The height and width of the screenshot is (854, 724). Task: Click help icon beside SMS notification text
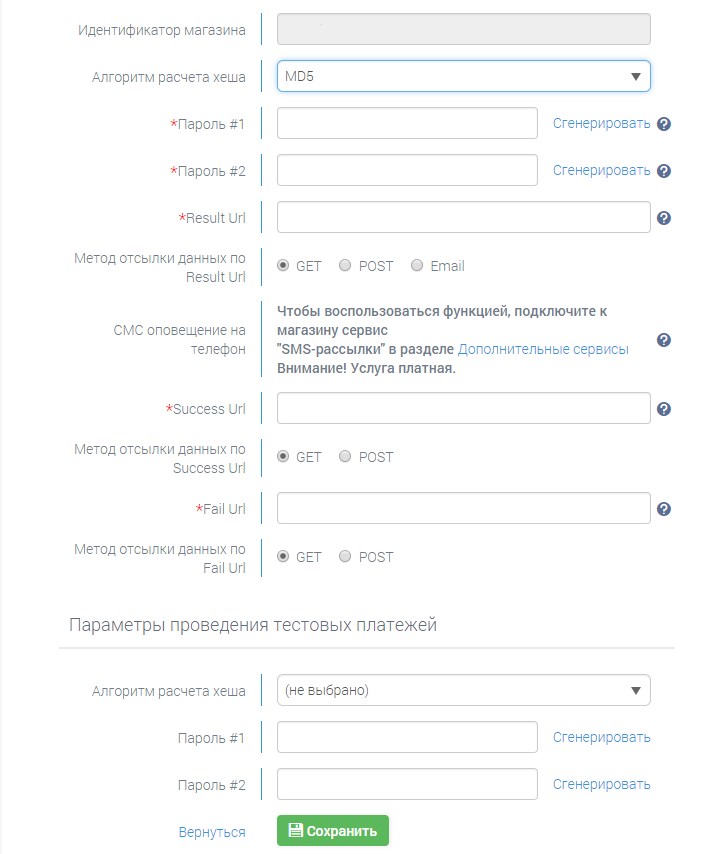pos(664,340)
